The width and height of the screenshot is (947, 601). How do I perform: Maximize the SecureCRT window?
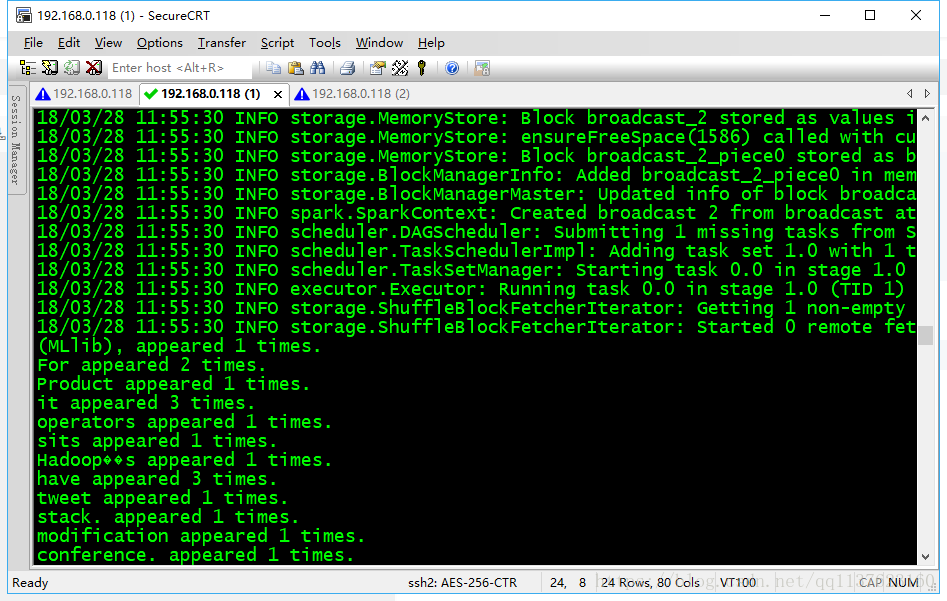pyautogui.click(x=870, y=15)
